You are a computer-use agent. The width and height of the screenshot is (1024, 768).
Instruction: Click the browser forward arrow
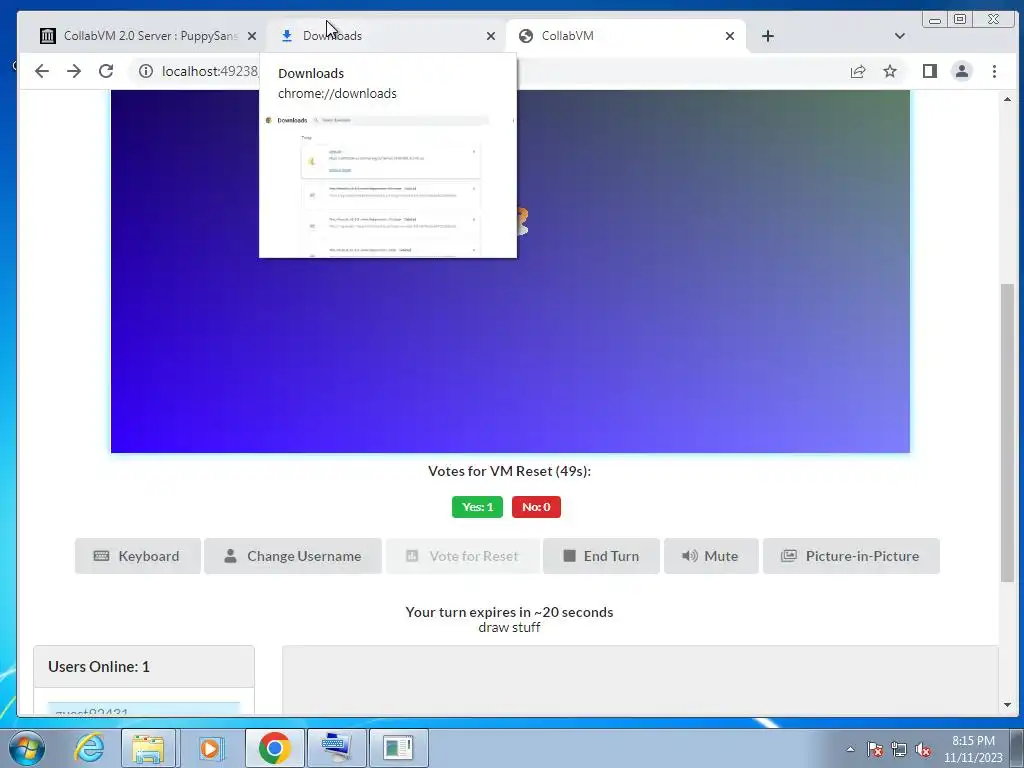74,71
